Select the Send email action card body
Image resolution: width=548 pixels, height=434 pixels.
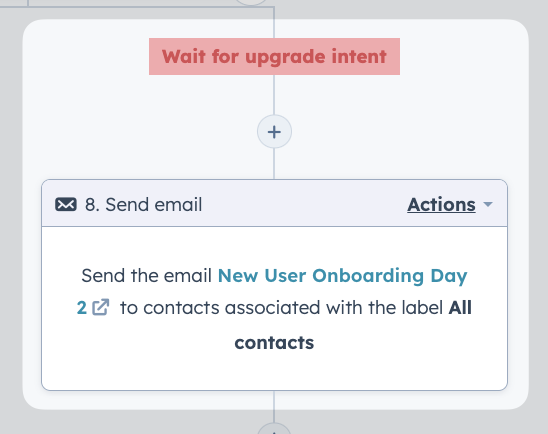click(274, 308)
